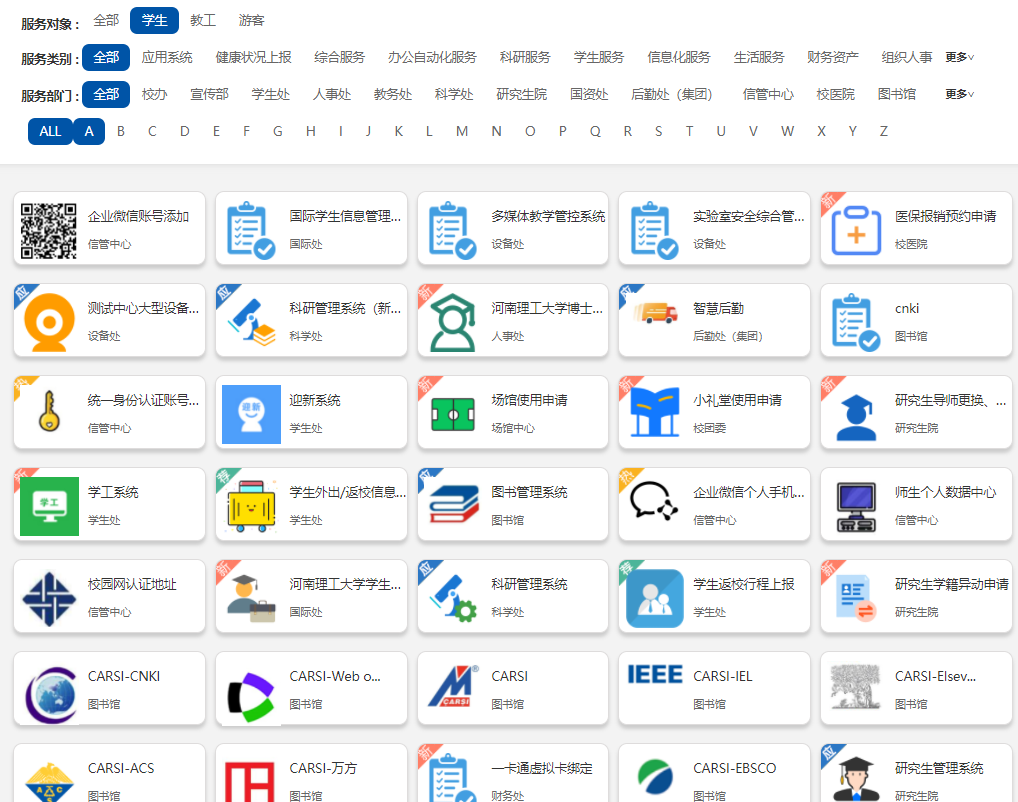This screenshot has height=802, width=1018.
Task: Open the CARSI-Web of Science colorful logo
Action: (251, 698)
